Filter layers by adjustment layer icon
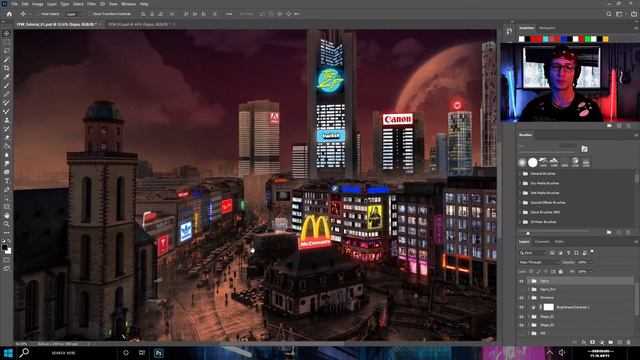640x360 pixels. point(560,253)
